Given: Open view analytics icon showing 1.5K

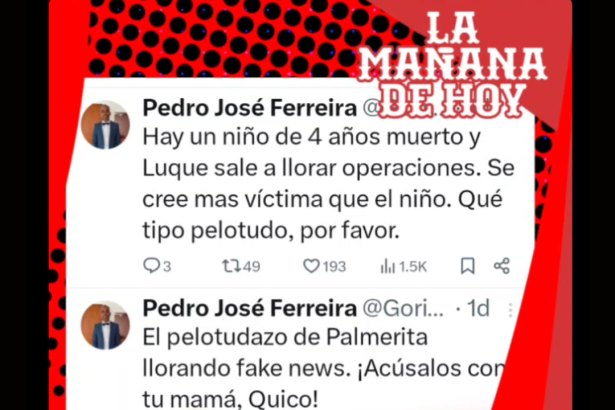Looking at the screenshot, I should tap(388, 266).
